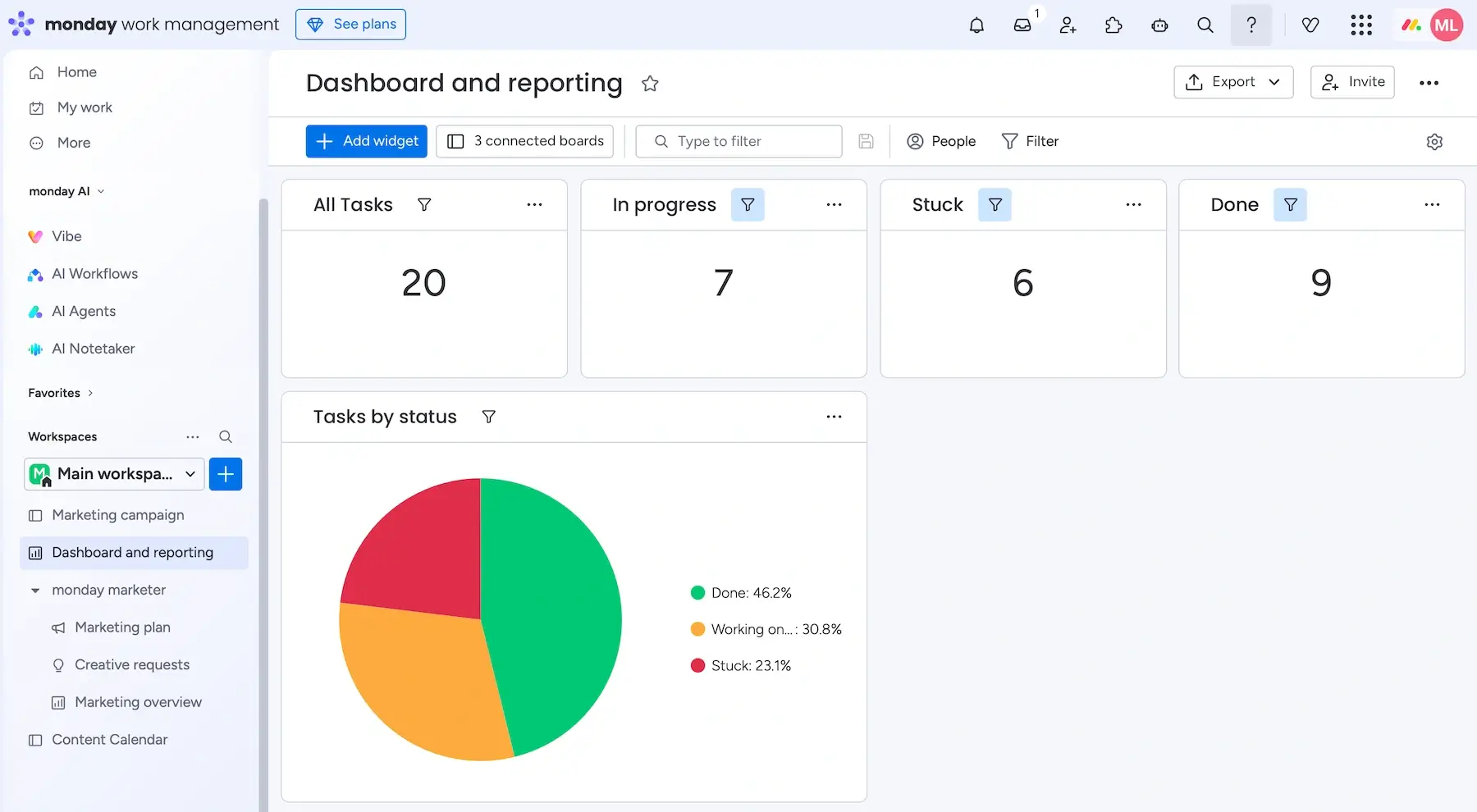Open the top bar search icon
Screen dimensions: 1477x812
[x=1205, y=25]
